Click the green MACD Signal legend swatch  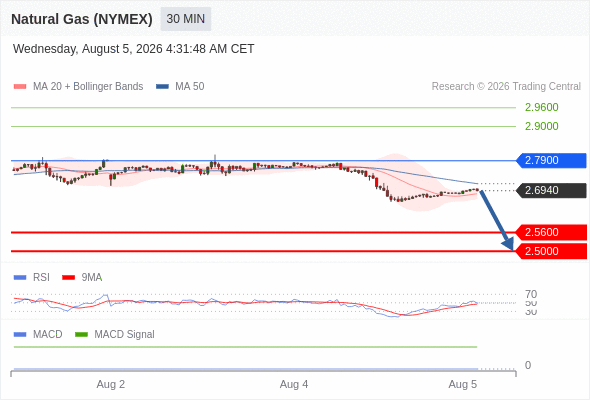click(x=81, y=335)
